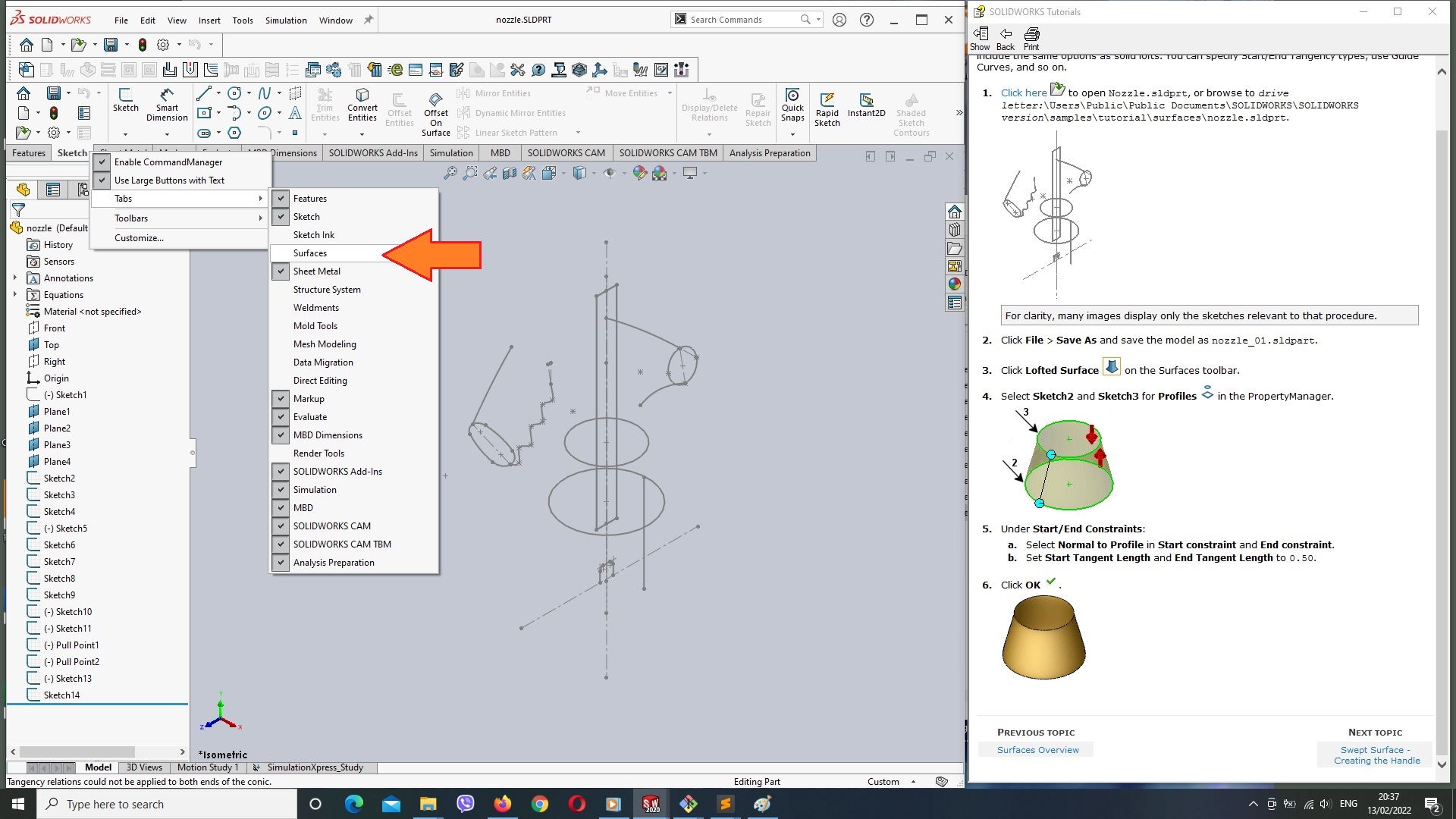1456x819 pixels.
Task: Select the Structure System menu entry
Action: coord(327,289)
